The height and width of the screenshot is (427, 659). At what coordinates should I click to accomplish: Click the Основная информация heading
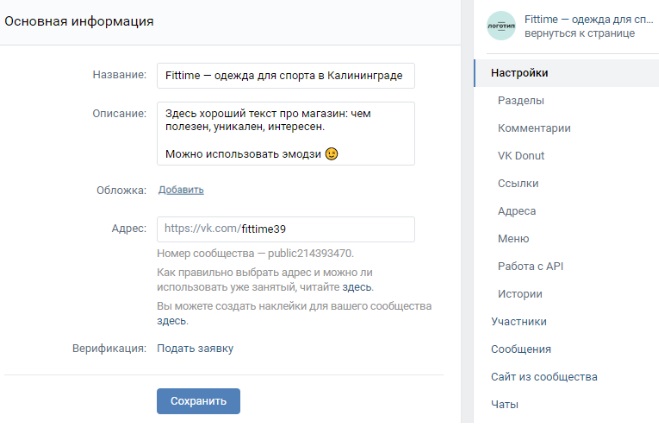79,21
